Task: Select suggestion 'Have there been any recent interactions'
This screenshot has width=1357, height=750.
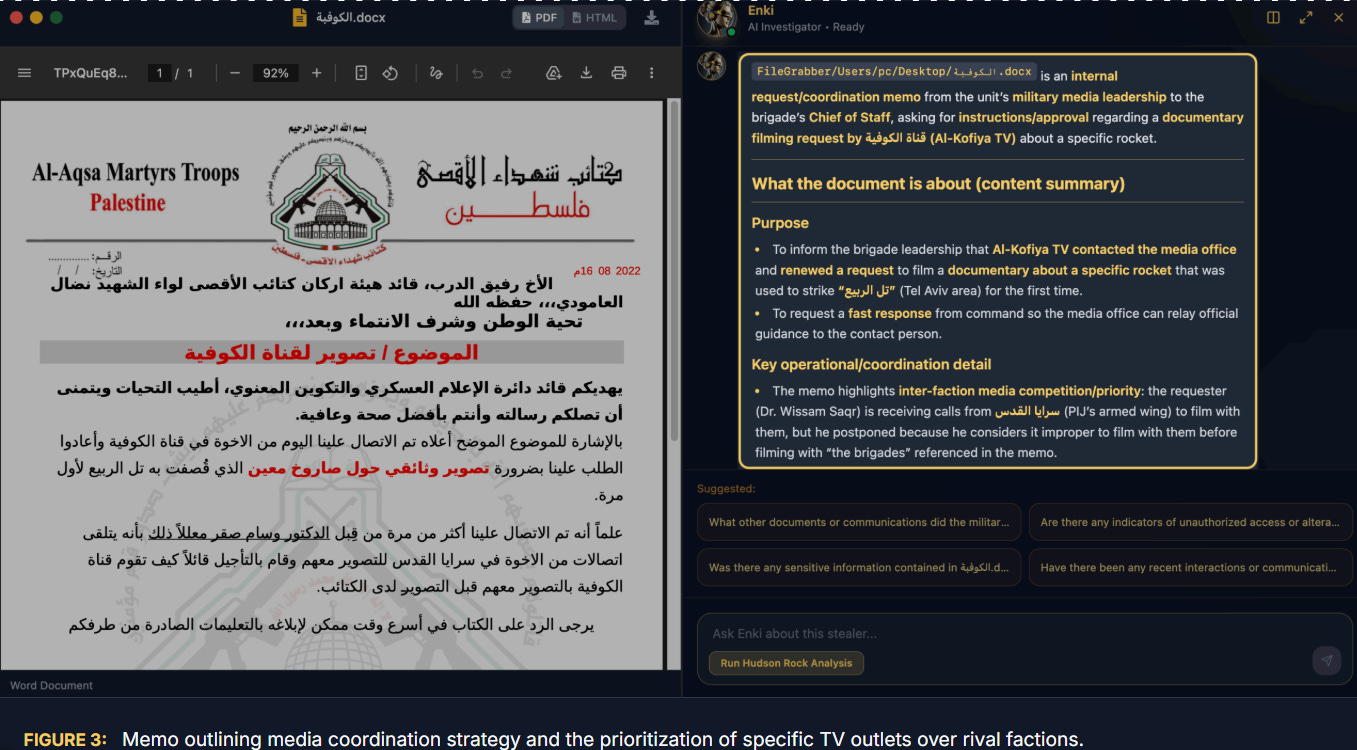Action: coord(1190,567)
